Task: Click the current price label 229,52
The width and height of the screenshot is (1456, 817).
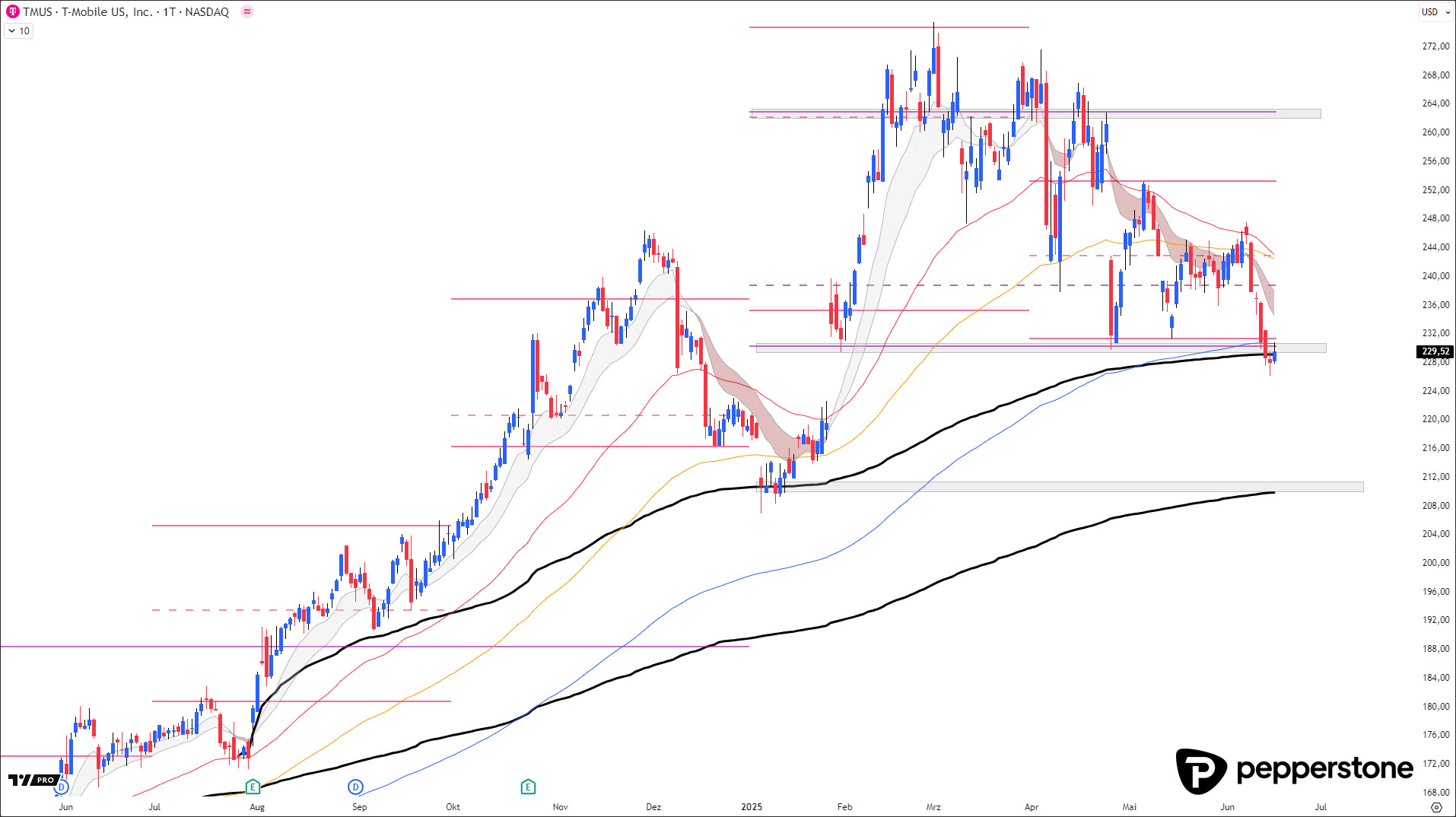Action: pyautogui.click(x=1435, y=351)
